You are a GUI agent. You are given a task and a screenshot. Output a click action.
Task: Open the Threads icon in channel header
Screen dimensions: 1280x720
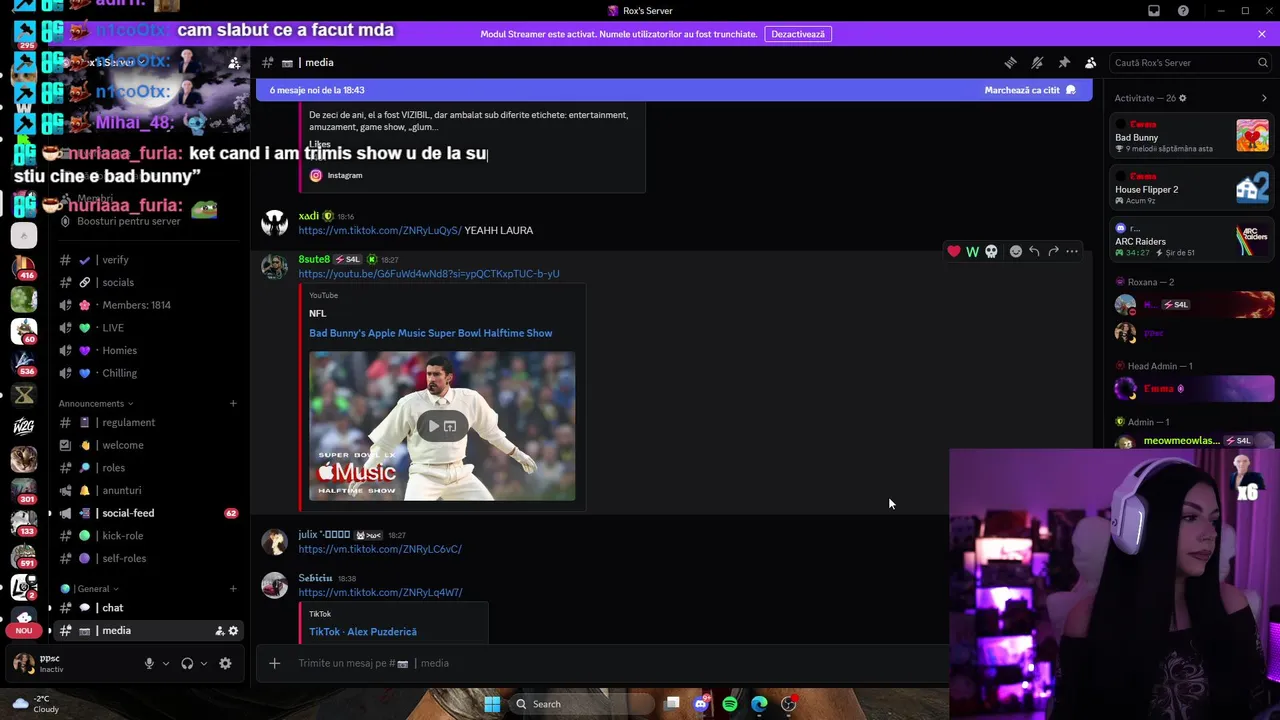pyautogui.click(x=1010, y=62)
